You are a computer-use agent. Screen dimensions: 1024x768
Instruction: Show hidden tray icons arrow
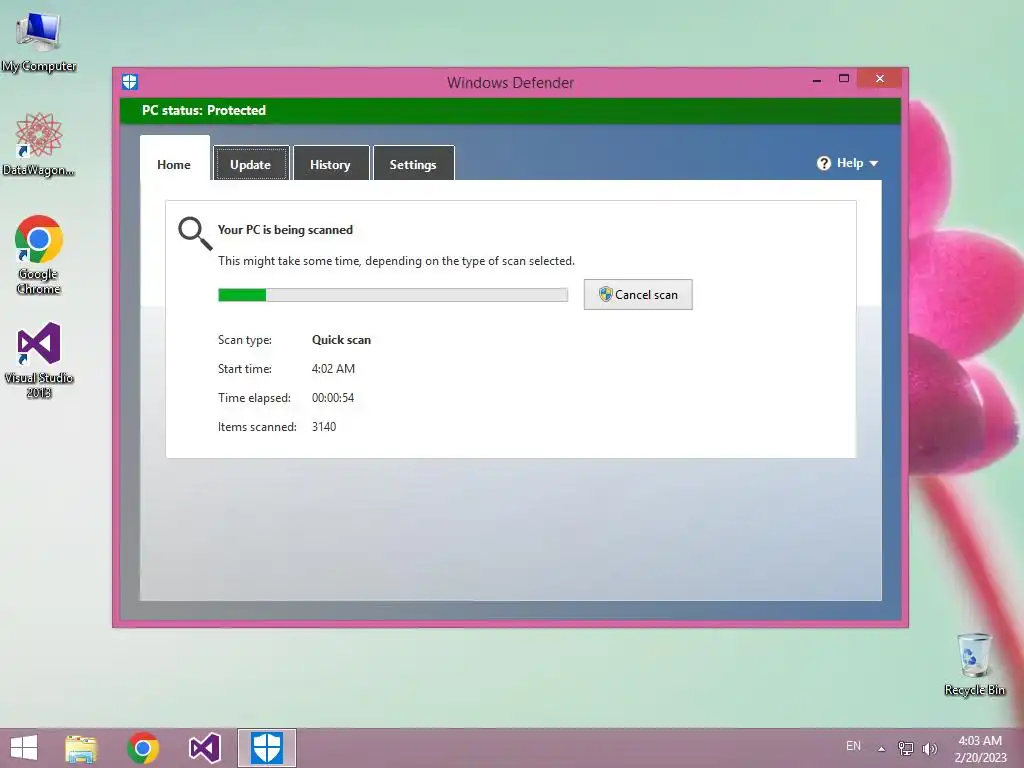(882, 748)
